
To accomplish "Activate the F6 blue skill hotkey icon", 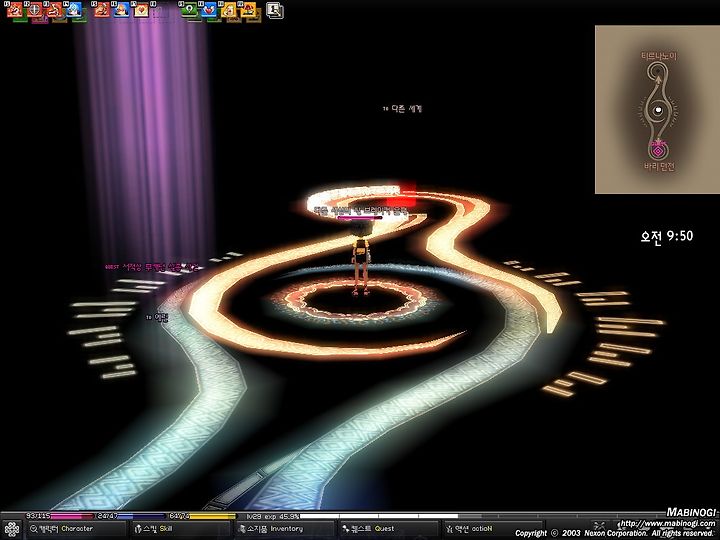I will [x=122, y=9].
